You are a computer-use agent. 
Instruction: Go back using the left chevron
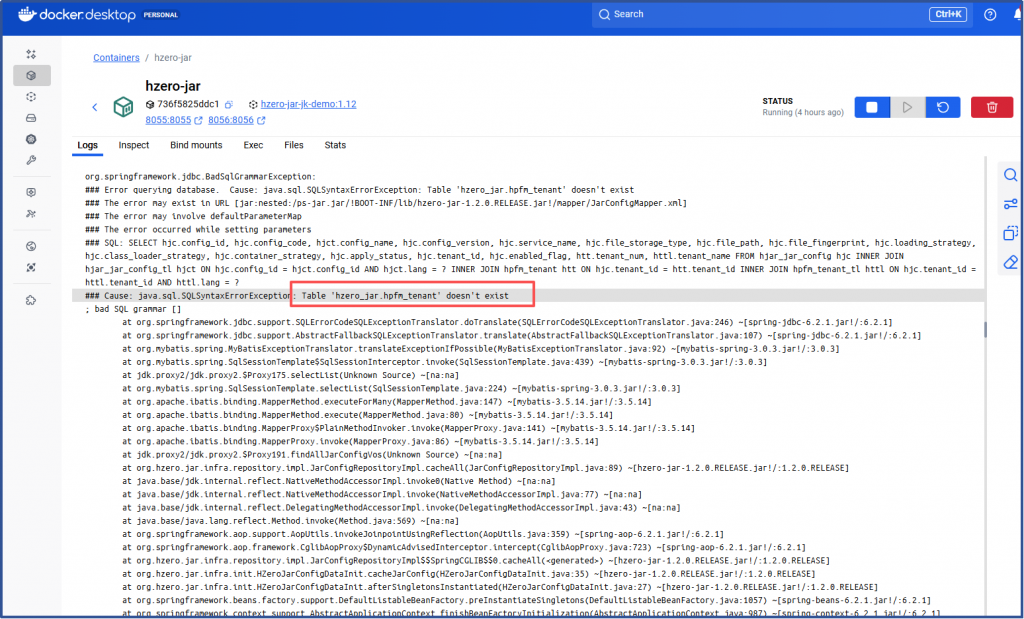pos(95,107)
